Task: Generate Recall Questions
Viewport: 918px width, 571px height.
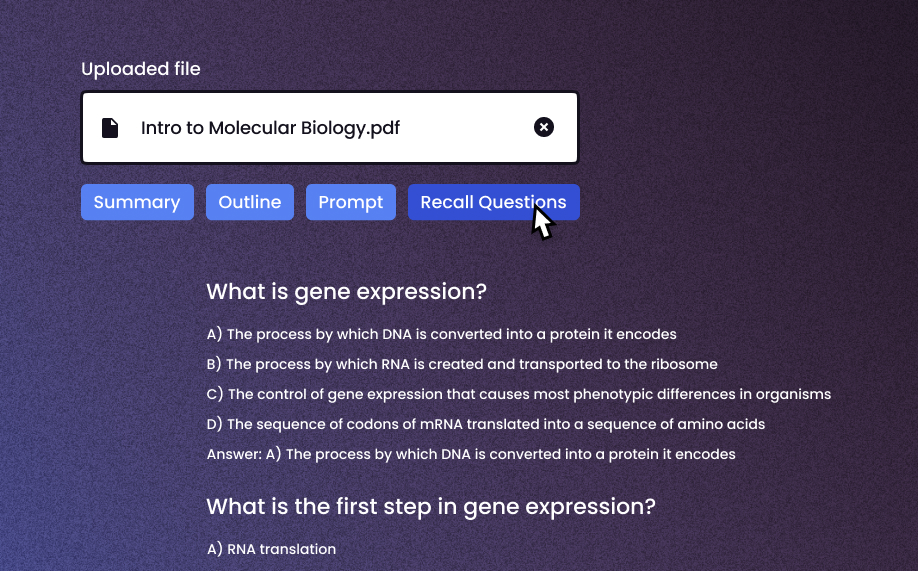Action: (493, 202)
